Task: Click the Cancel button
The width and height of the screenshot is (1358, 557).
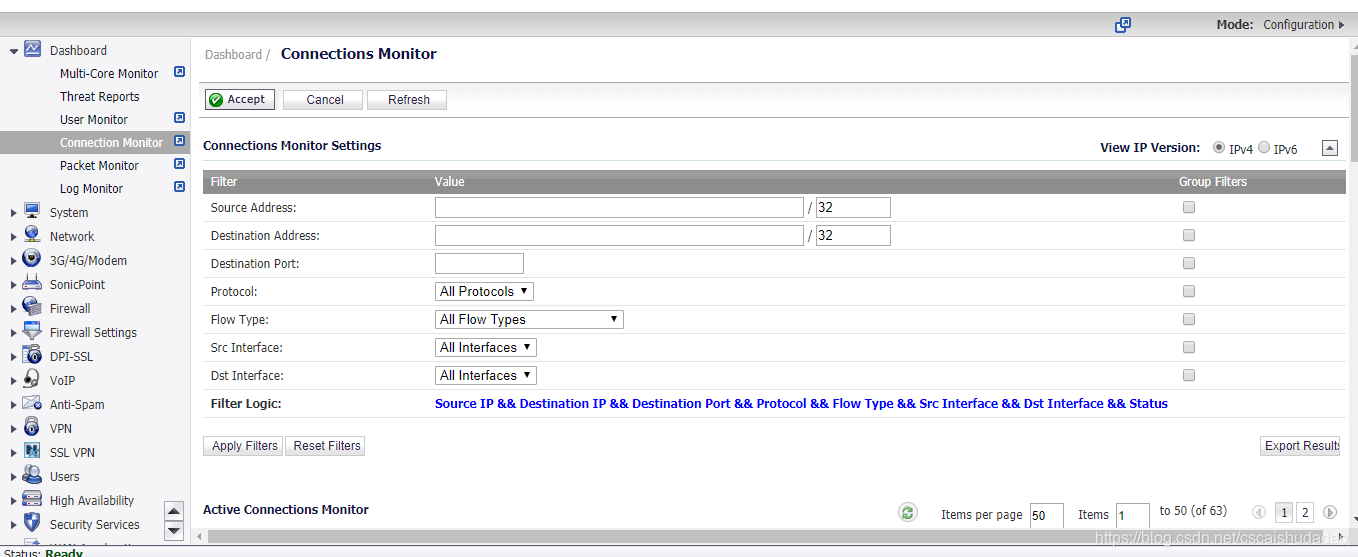Action: (x=325, y=99)
